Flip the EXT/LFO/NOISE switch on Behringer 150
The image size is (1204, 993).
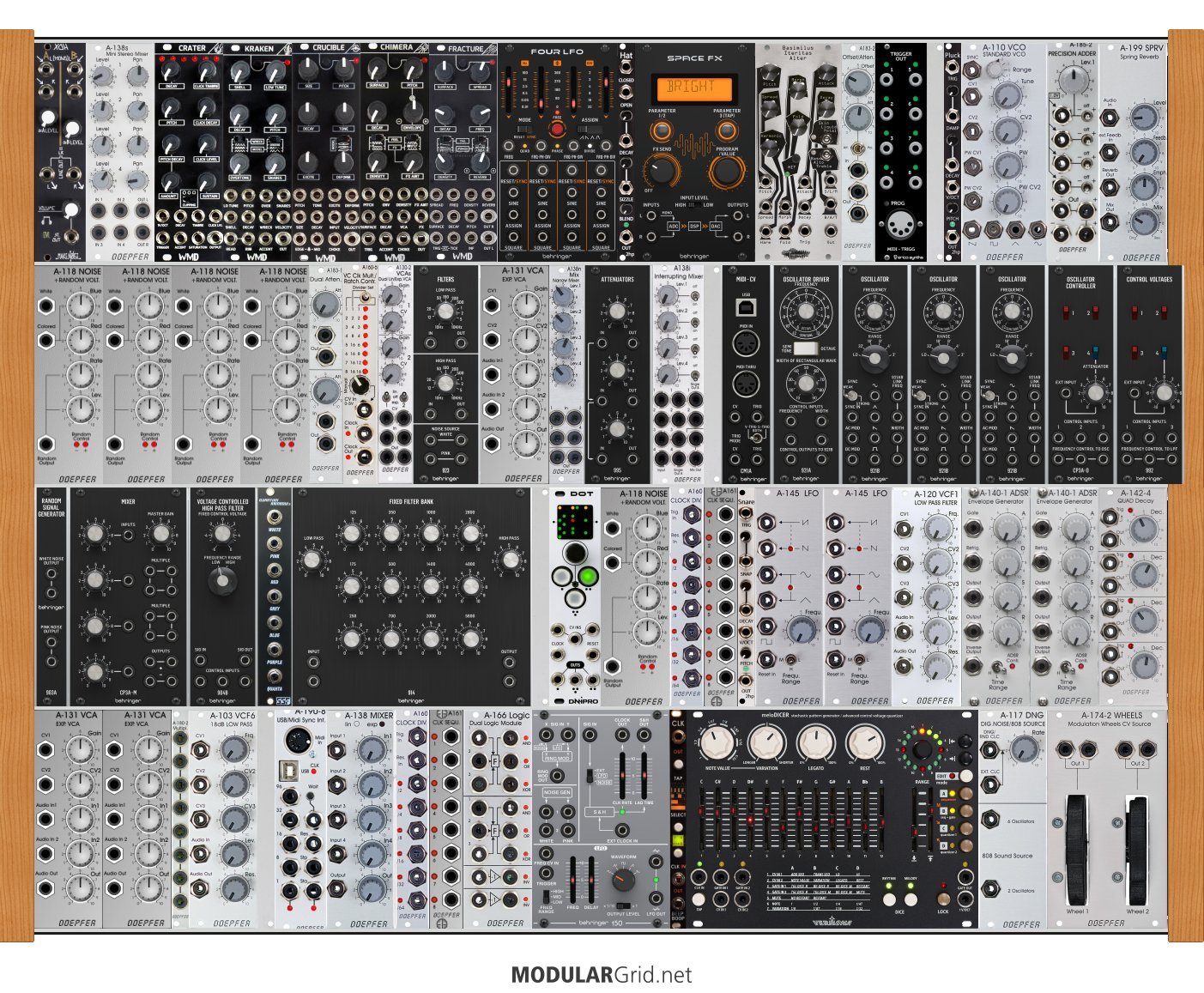[589, 776]
